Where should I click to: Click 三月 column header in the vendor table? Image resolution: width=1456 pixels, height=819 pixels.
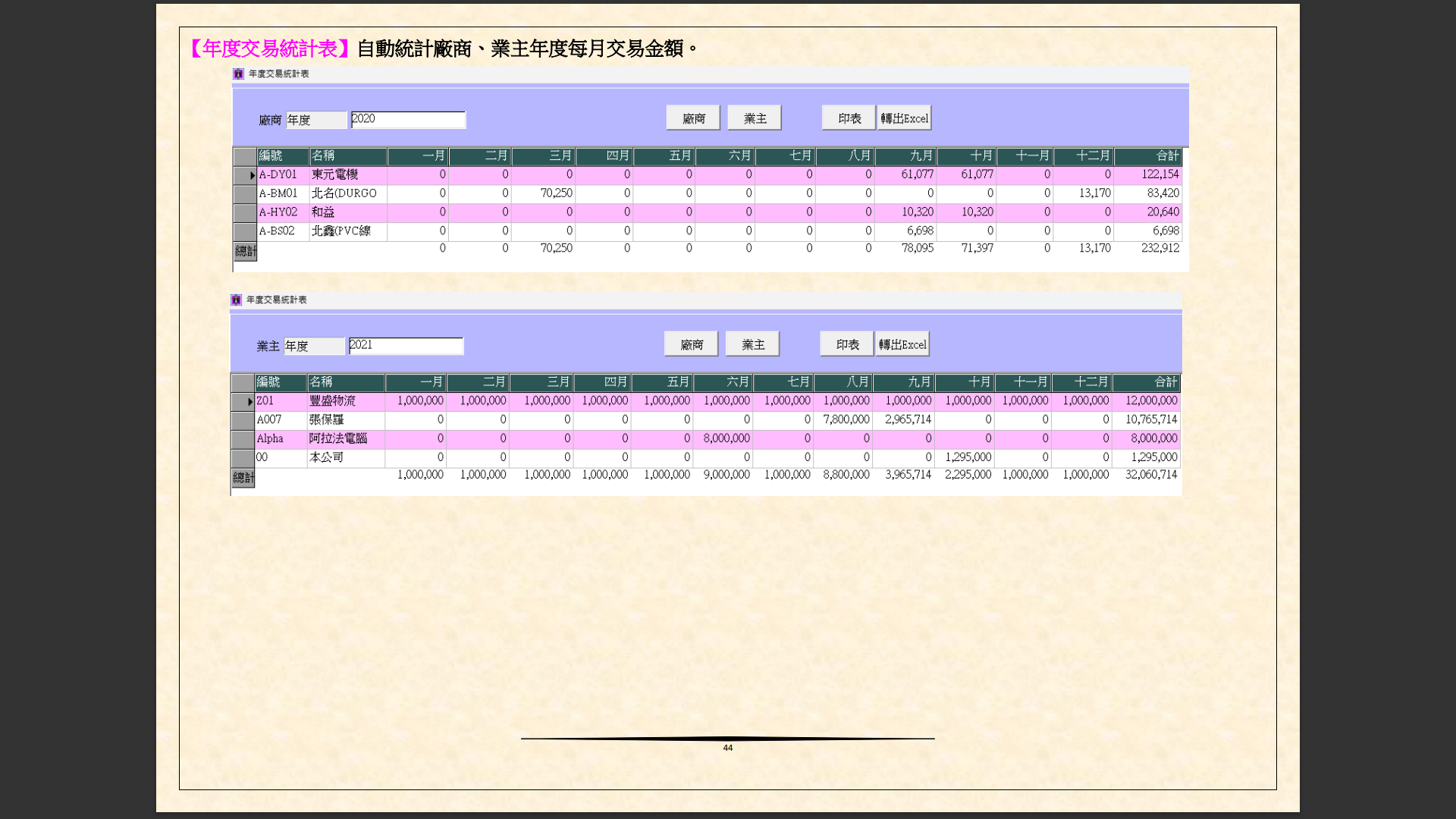point(544,156)
